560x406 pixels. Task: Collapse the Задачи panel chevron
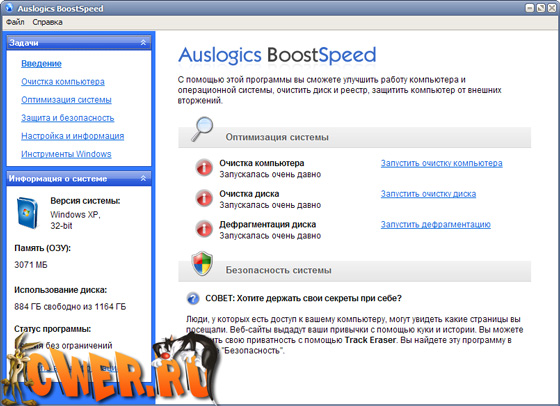pyautogui.click(x=143, y=42)
